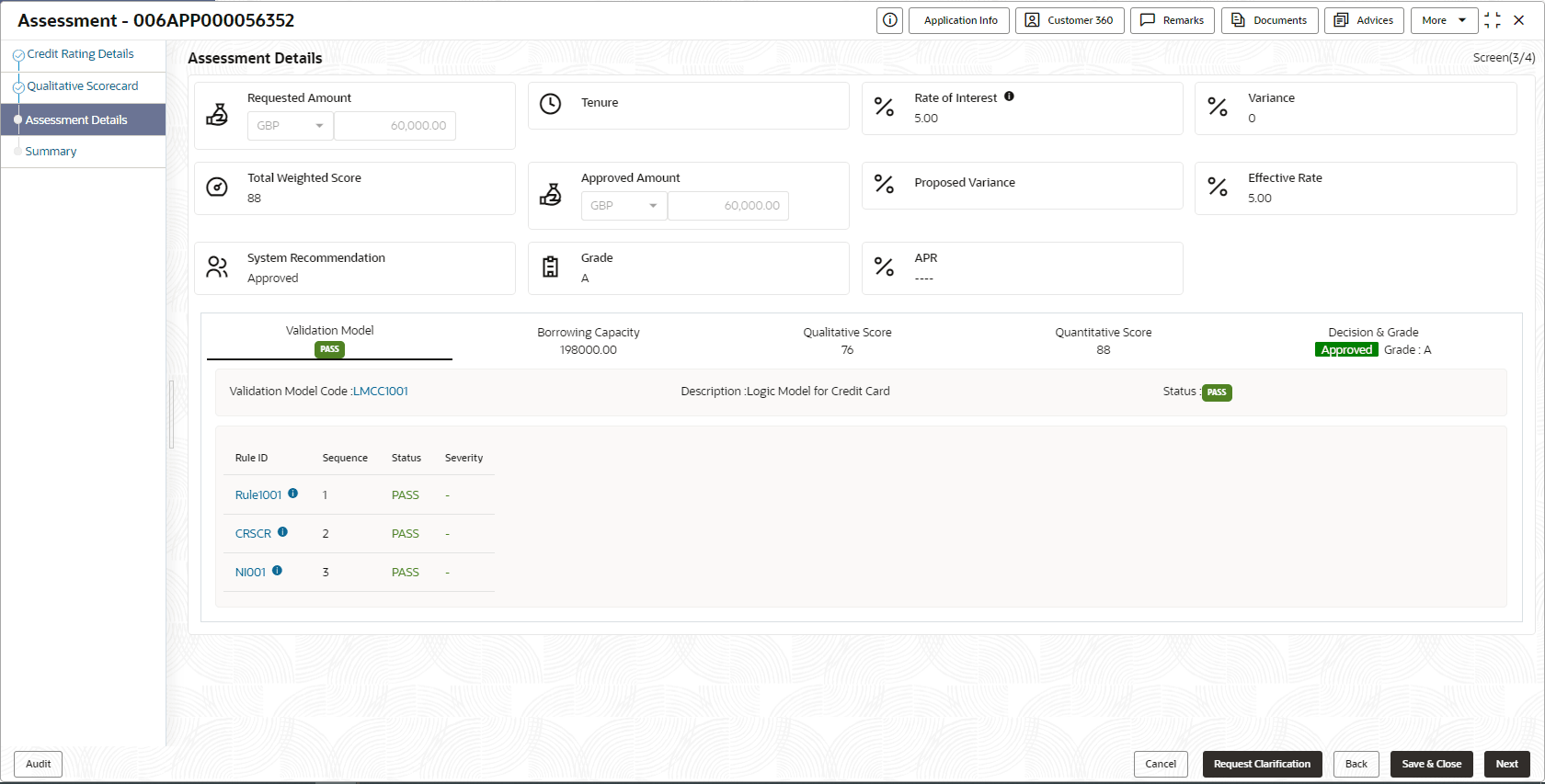Click the Approved Amount 60,000.00 field
This screenshot has height=784, width=1545.
(x=728, y=206)
